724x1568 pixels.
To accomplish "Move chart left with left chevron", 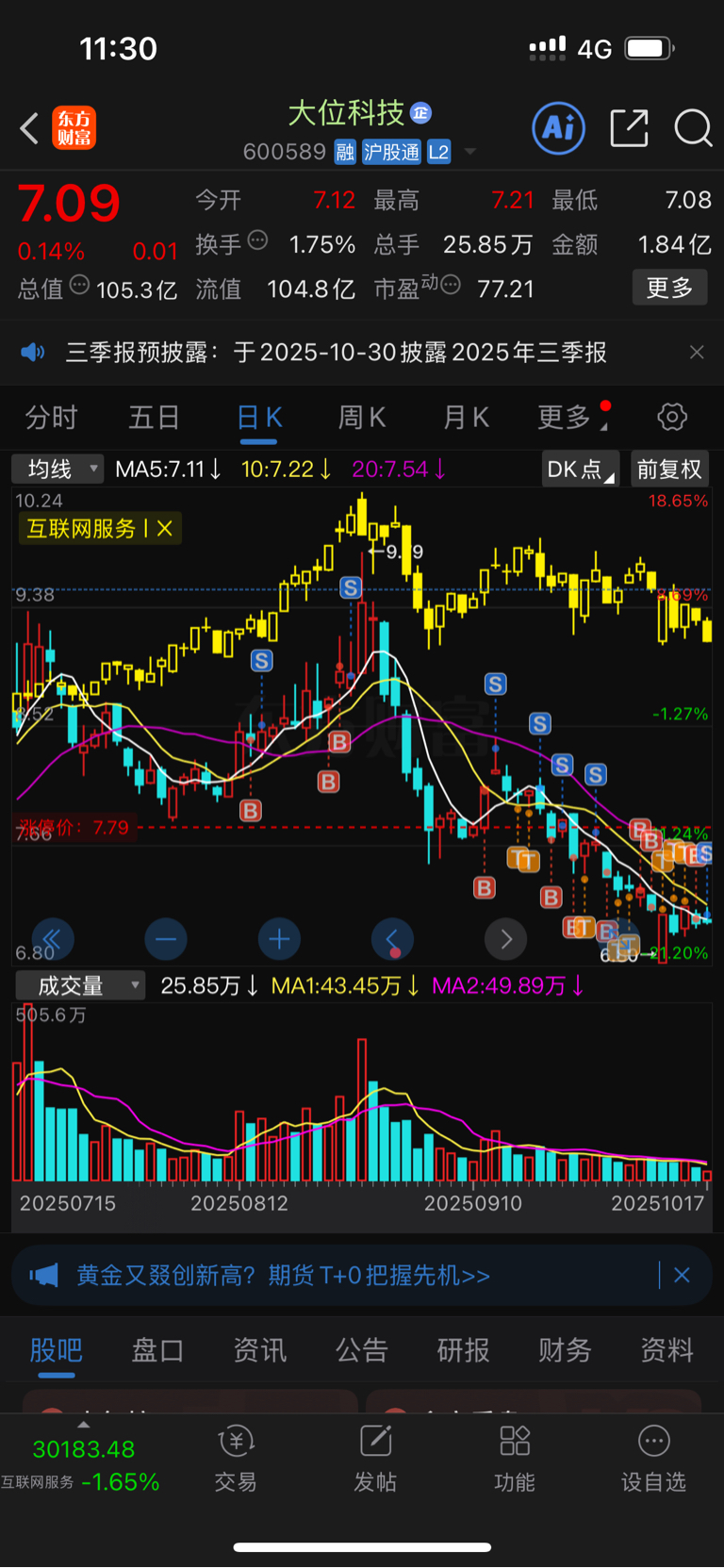I will pos(392,939).
